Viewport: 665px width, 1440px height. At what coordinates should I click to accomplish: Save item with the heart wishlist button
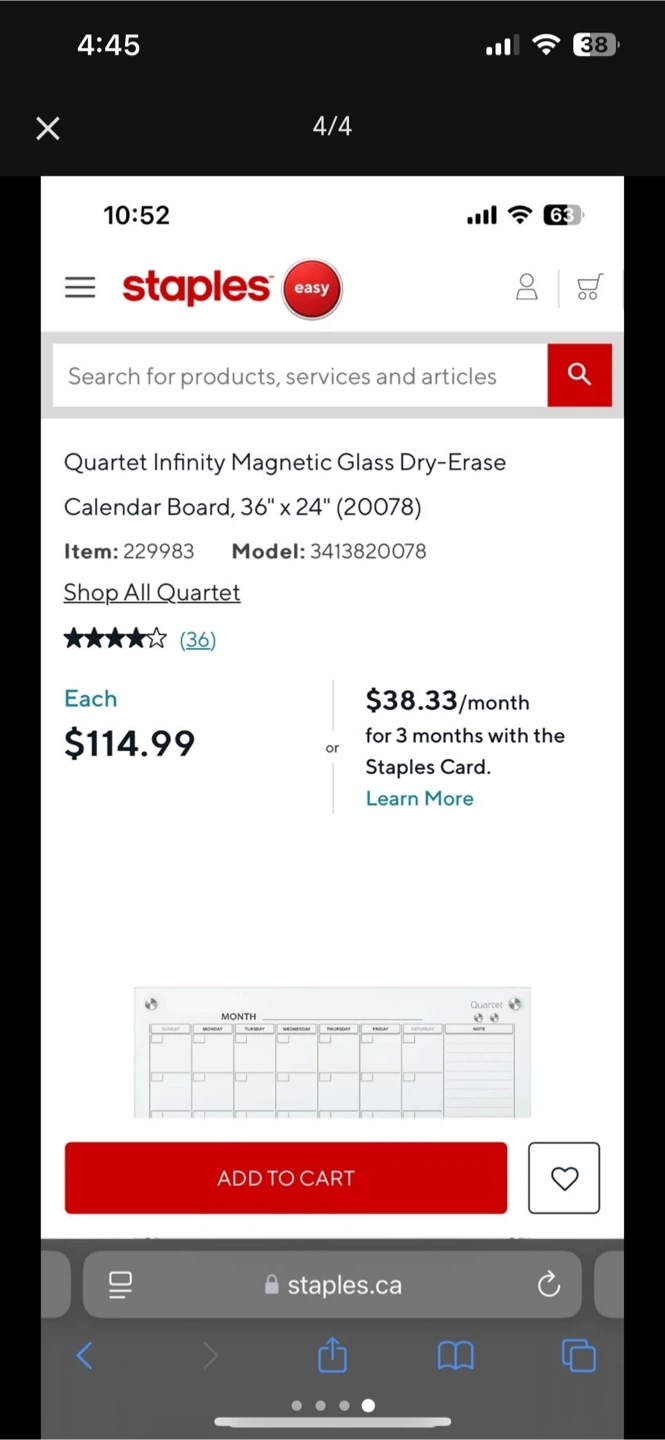[x=563, y=1177]
